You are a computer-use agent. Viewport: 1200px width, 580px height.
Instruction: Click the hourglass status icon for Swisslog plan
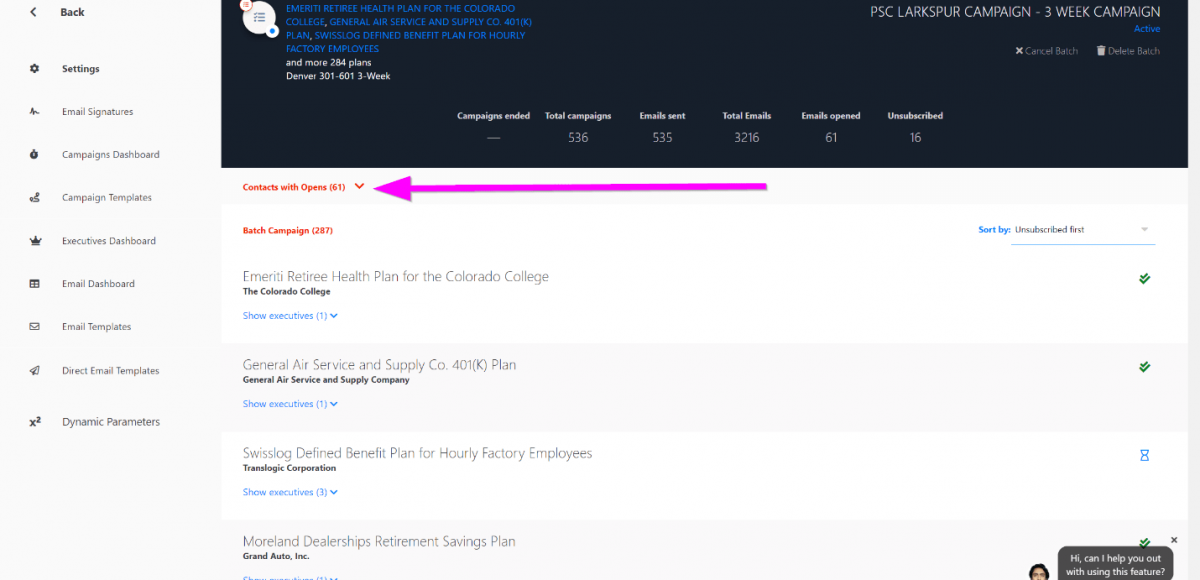pos(1145,455)
